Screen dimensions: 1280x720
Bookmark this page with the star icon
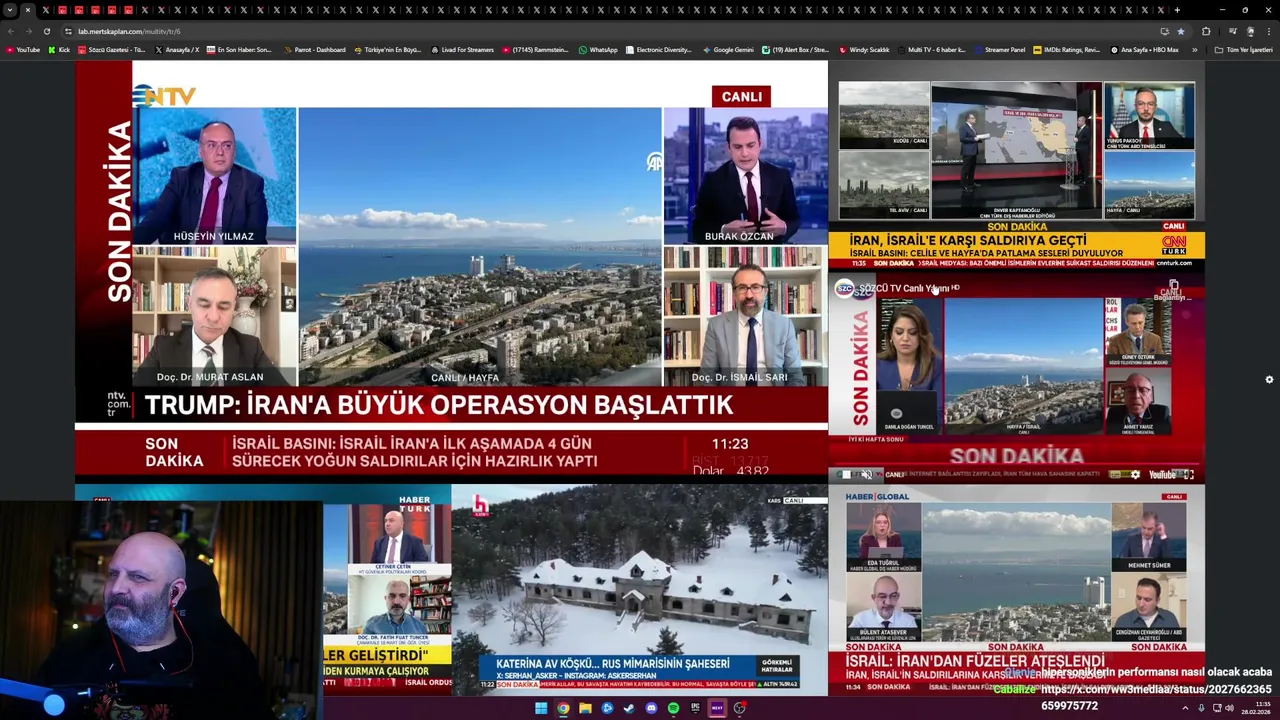pos(1181,31)
